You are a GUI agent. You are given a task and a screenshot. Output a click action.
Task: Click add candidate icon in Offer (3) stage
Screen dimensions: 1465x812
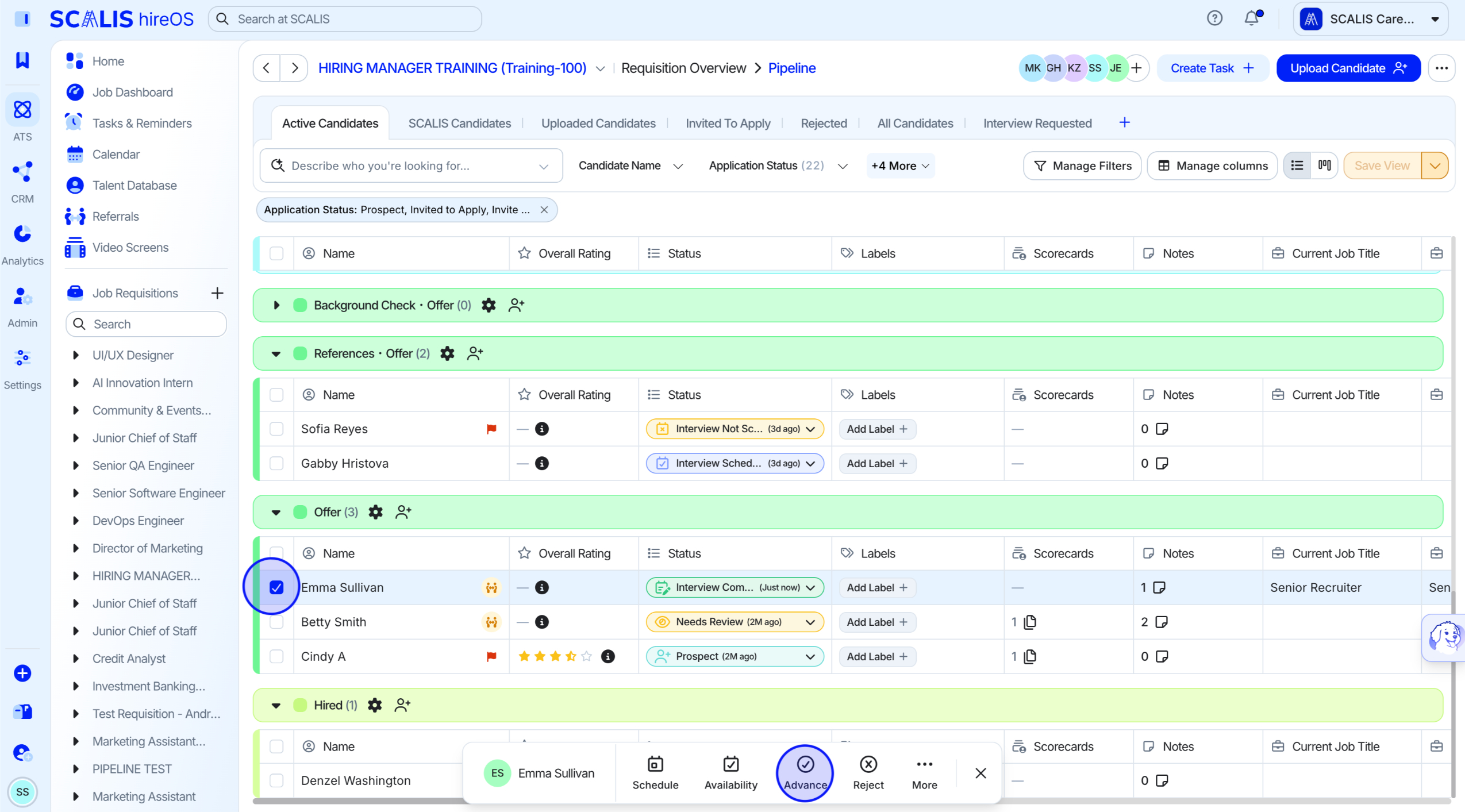403,512
